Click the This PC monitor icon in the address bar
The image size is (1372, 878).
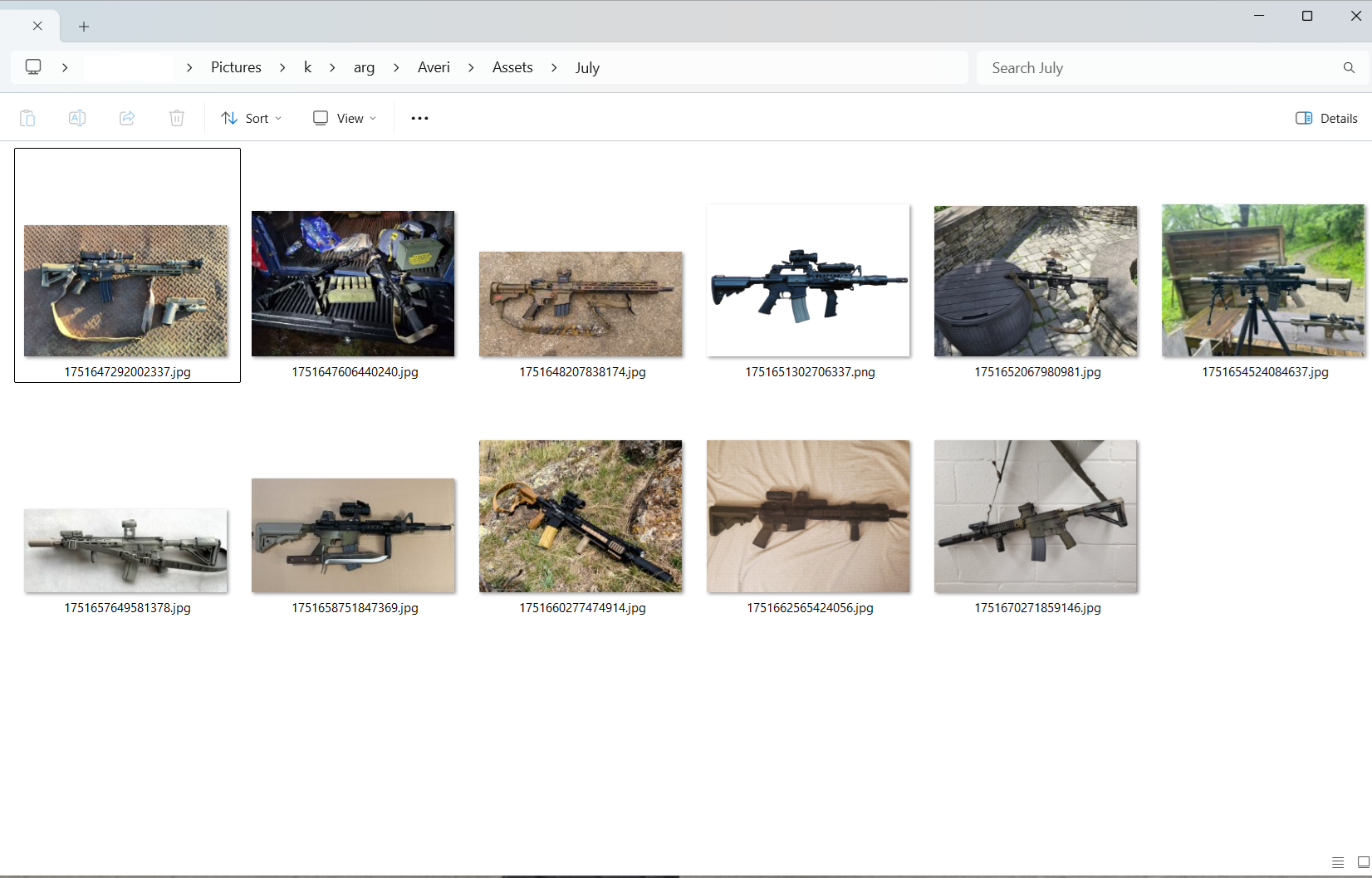(x=33, y=67)
